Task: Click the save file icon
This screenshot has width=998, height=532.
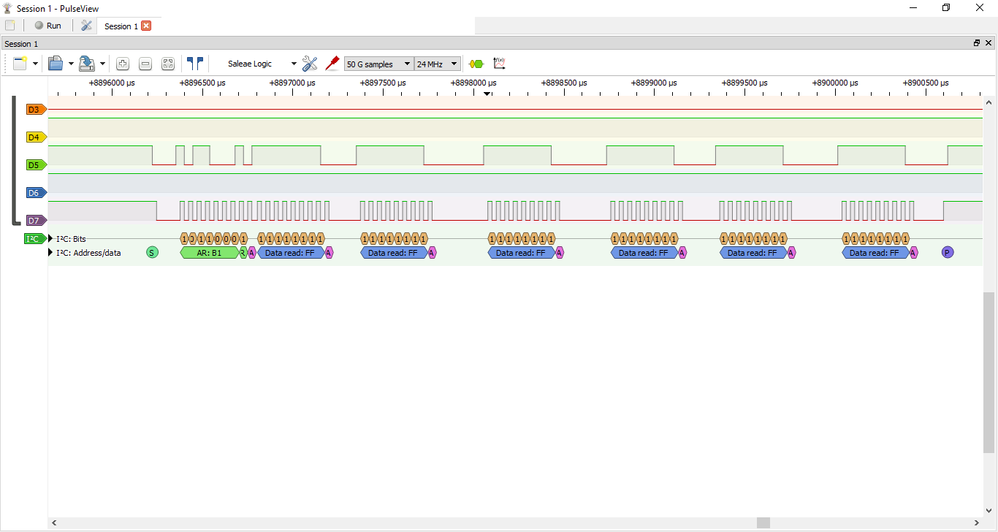Action: (87, 63)
